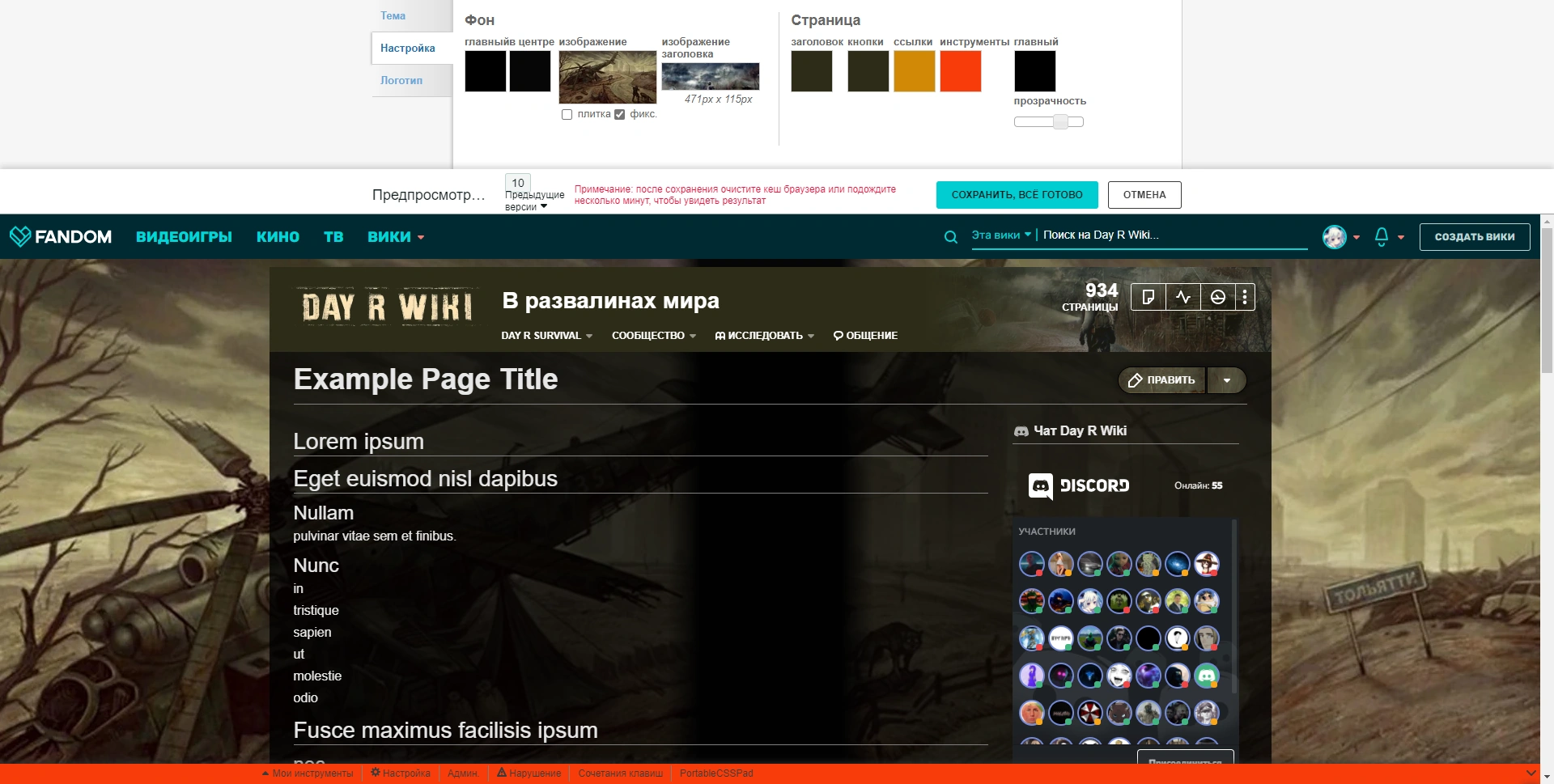Image resolution: width=1554 pixels, height=784 pixels.
Task: Expand the Исследовать menu
Action: pyautogui.click(x=765, y=336)
